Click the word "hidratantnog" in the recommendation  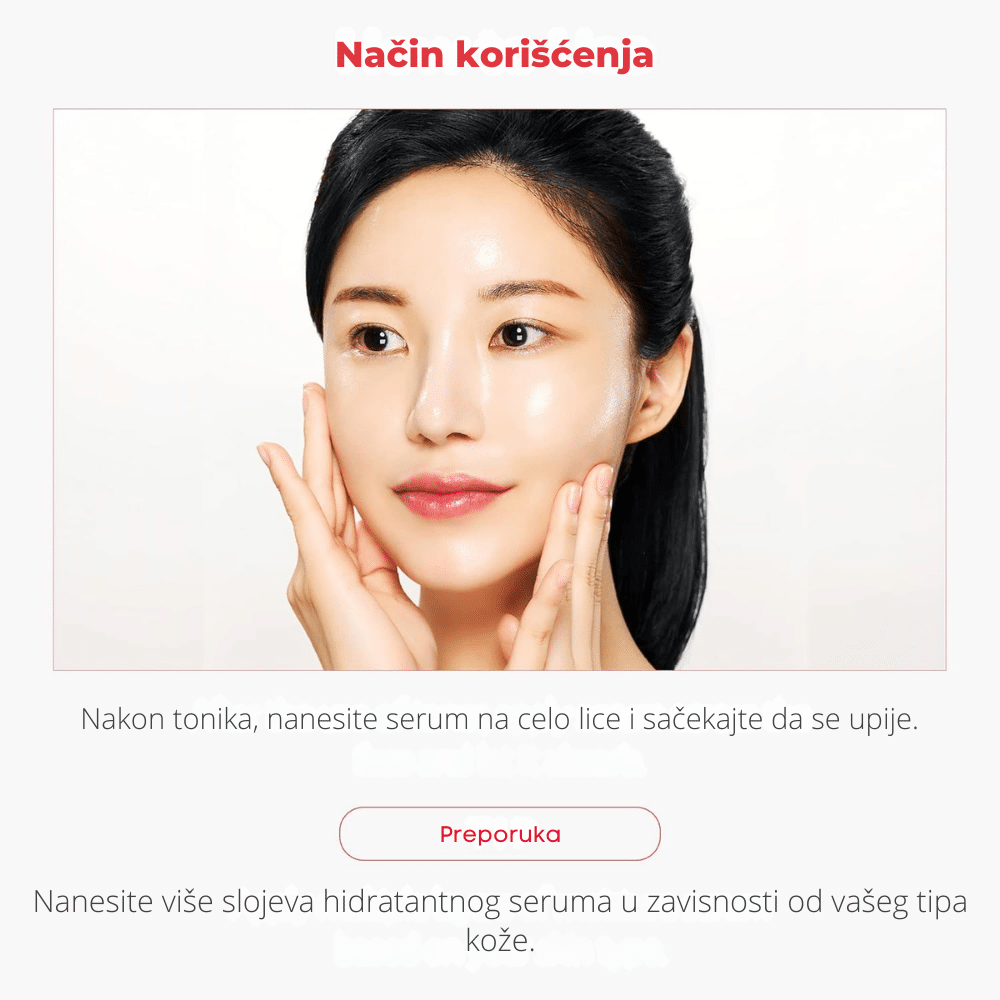pyautogui.click(x=411, y=902)
